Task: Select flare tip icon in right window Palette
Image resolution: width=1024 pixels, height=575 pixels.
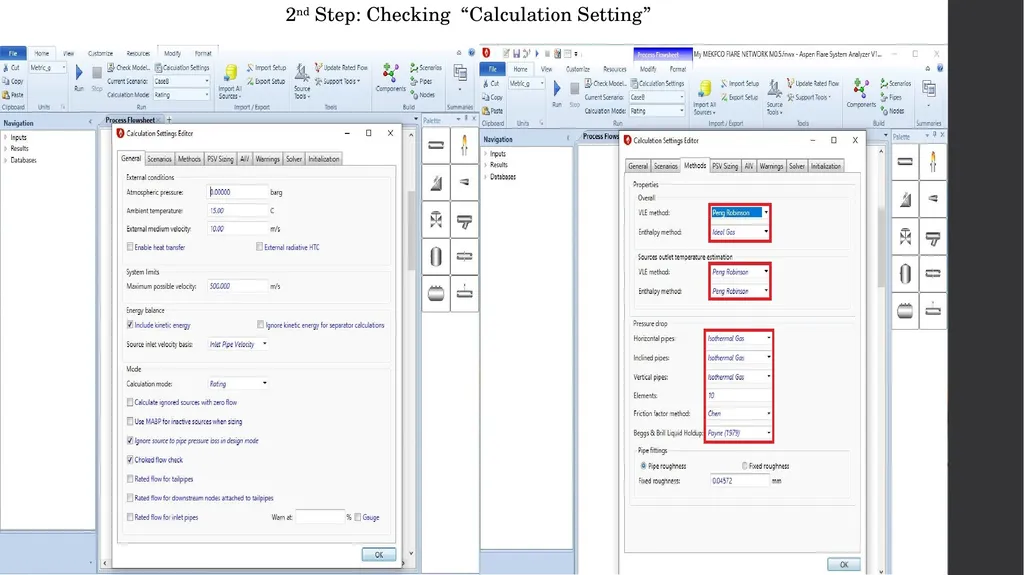Action: [933, 161]
